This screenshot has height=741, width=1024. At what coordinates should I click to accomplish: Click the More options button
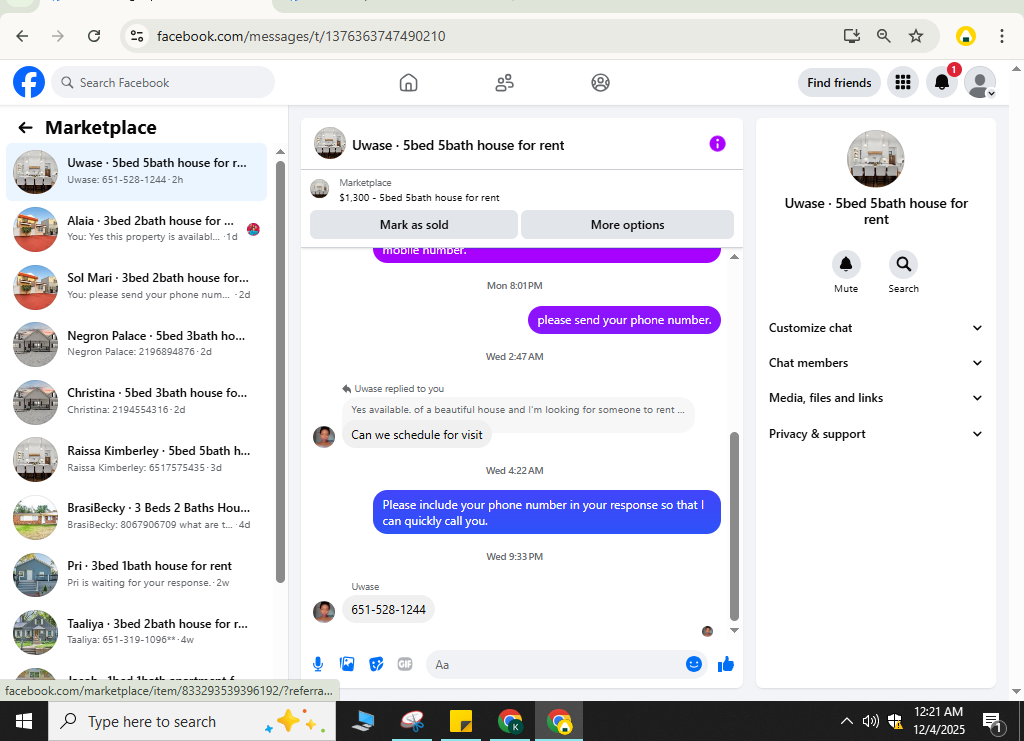pos(628,225)
